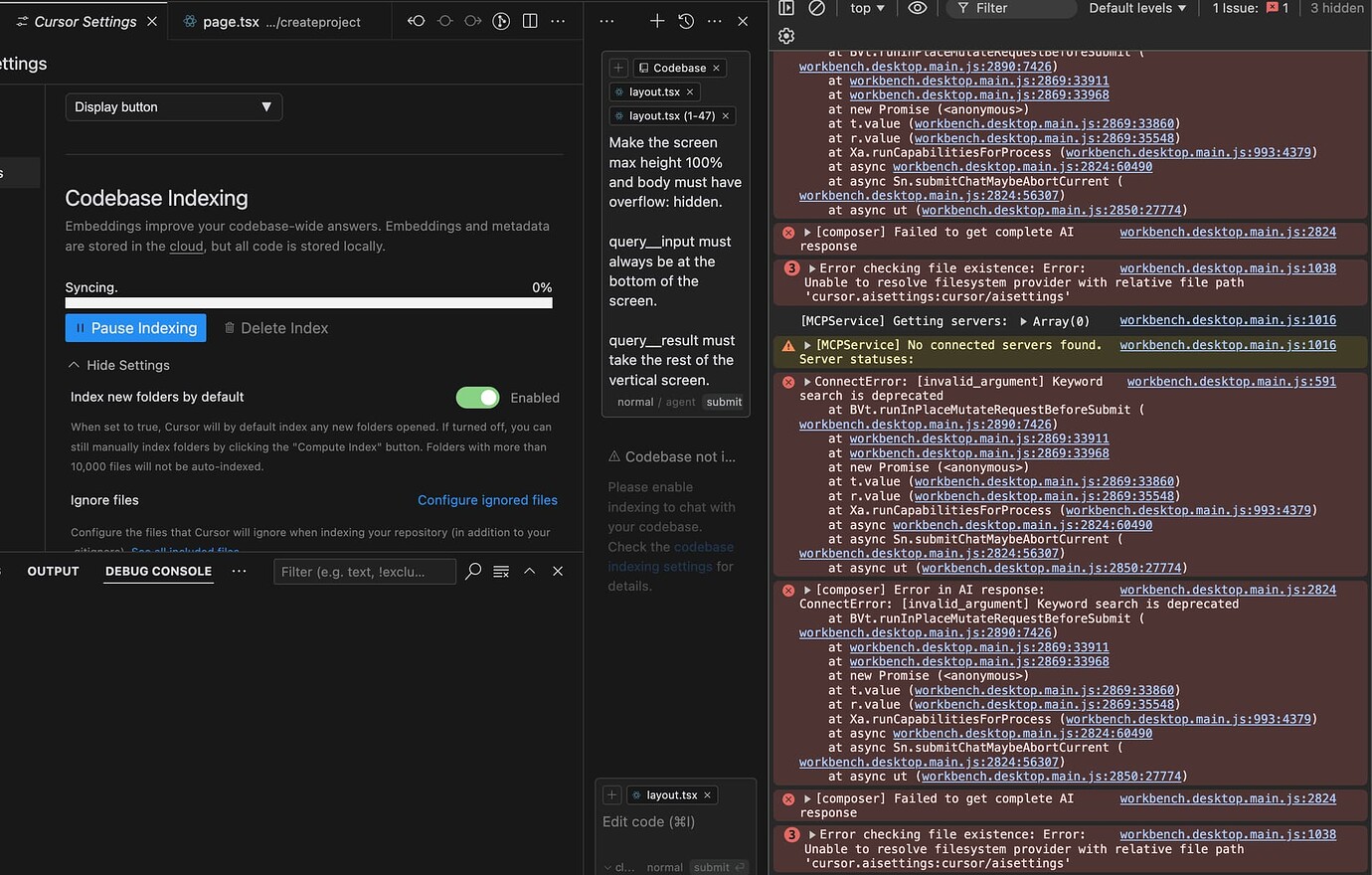The width and height of the screenshot is (1372, 875).
Task: Open the Display button dropdown
Action: [x=173, y=106]
